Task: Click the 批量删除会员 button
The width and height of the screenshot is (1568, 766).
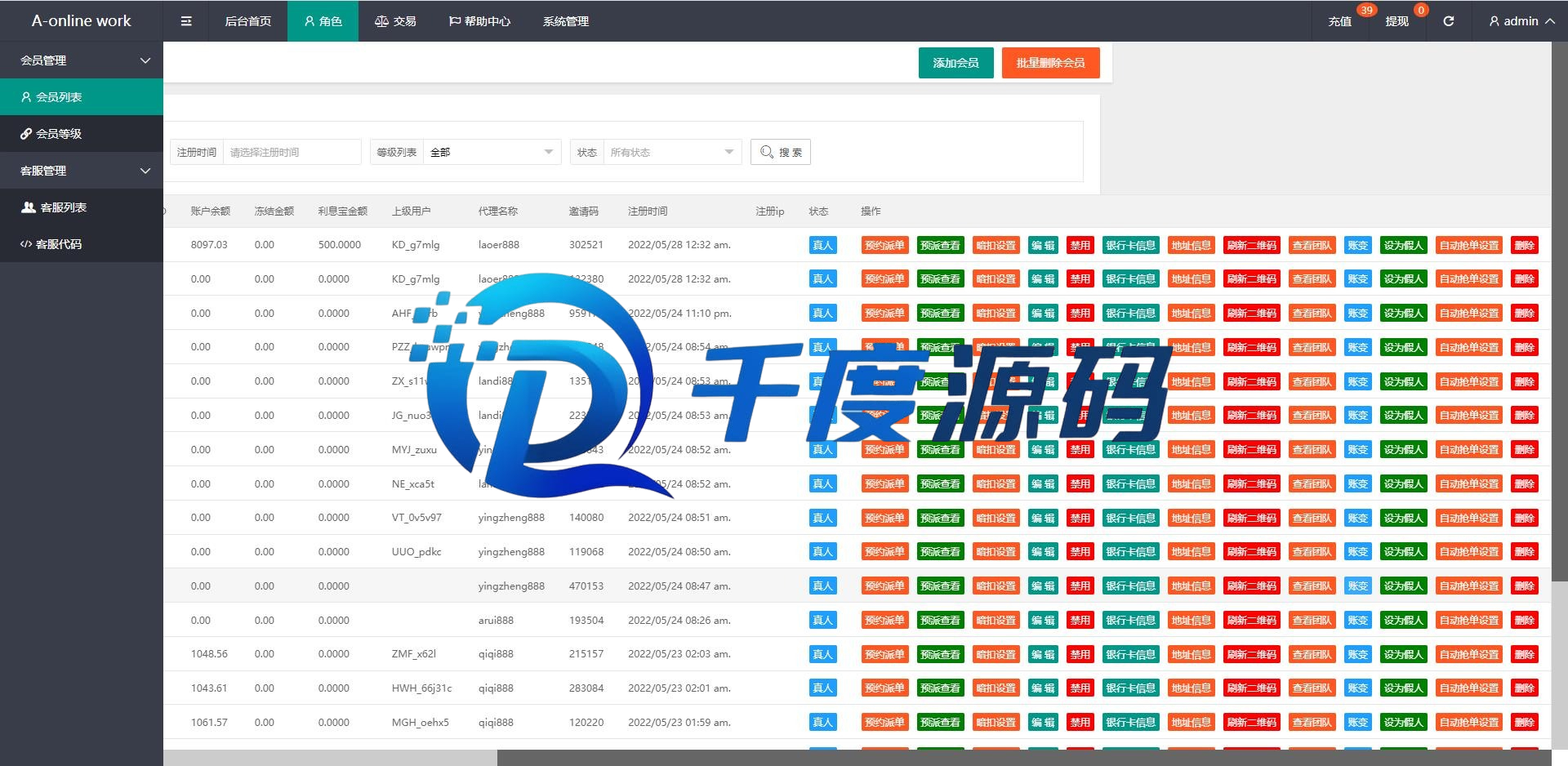Action: tap(1051, 63)
